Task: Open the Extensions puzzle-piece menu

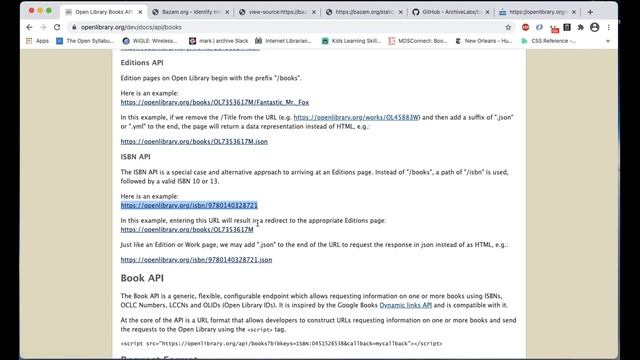Action: pyautogui.click(x=580, y=27)
